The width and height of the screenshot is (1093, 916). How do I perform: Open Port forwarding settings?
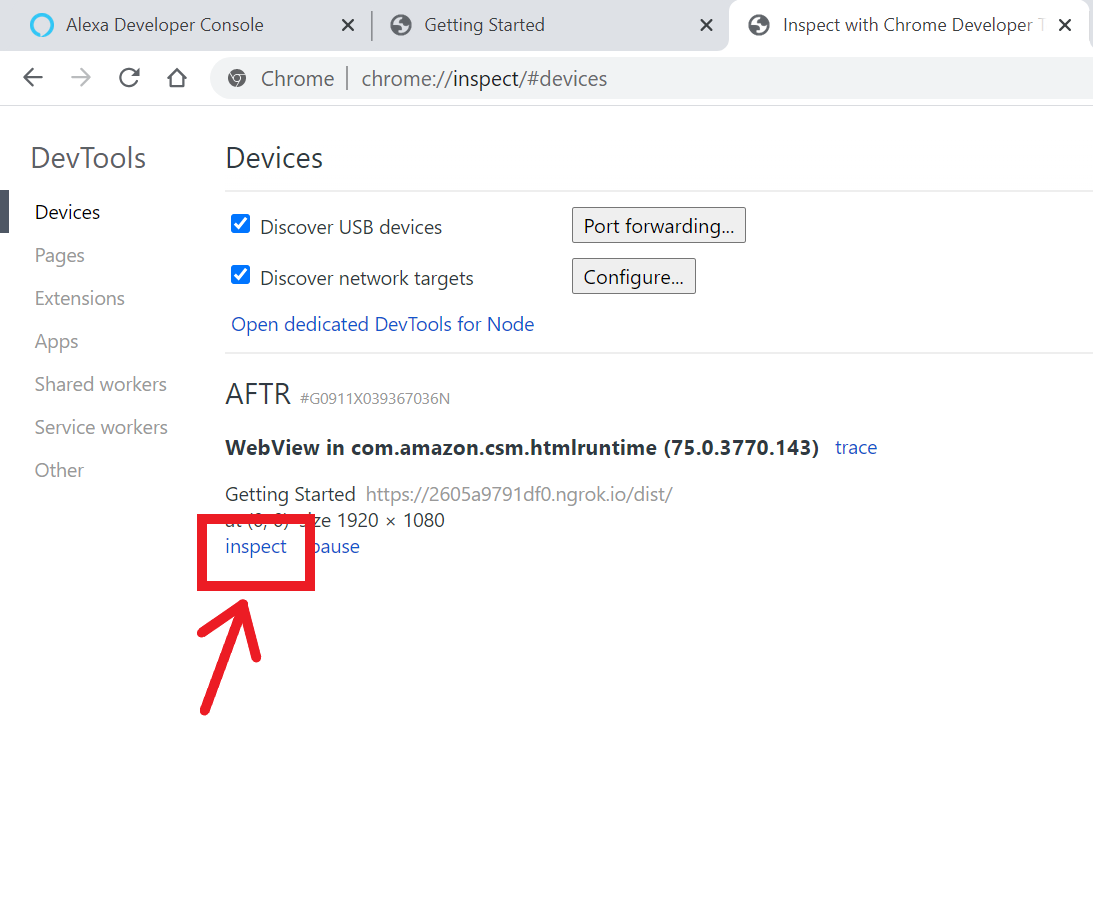pyautogui.click(x=658, y=225)
